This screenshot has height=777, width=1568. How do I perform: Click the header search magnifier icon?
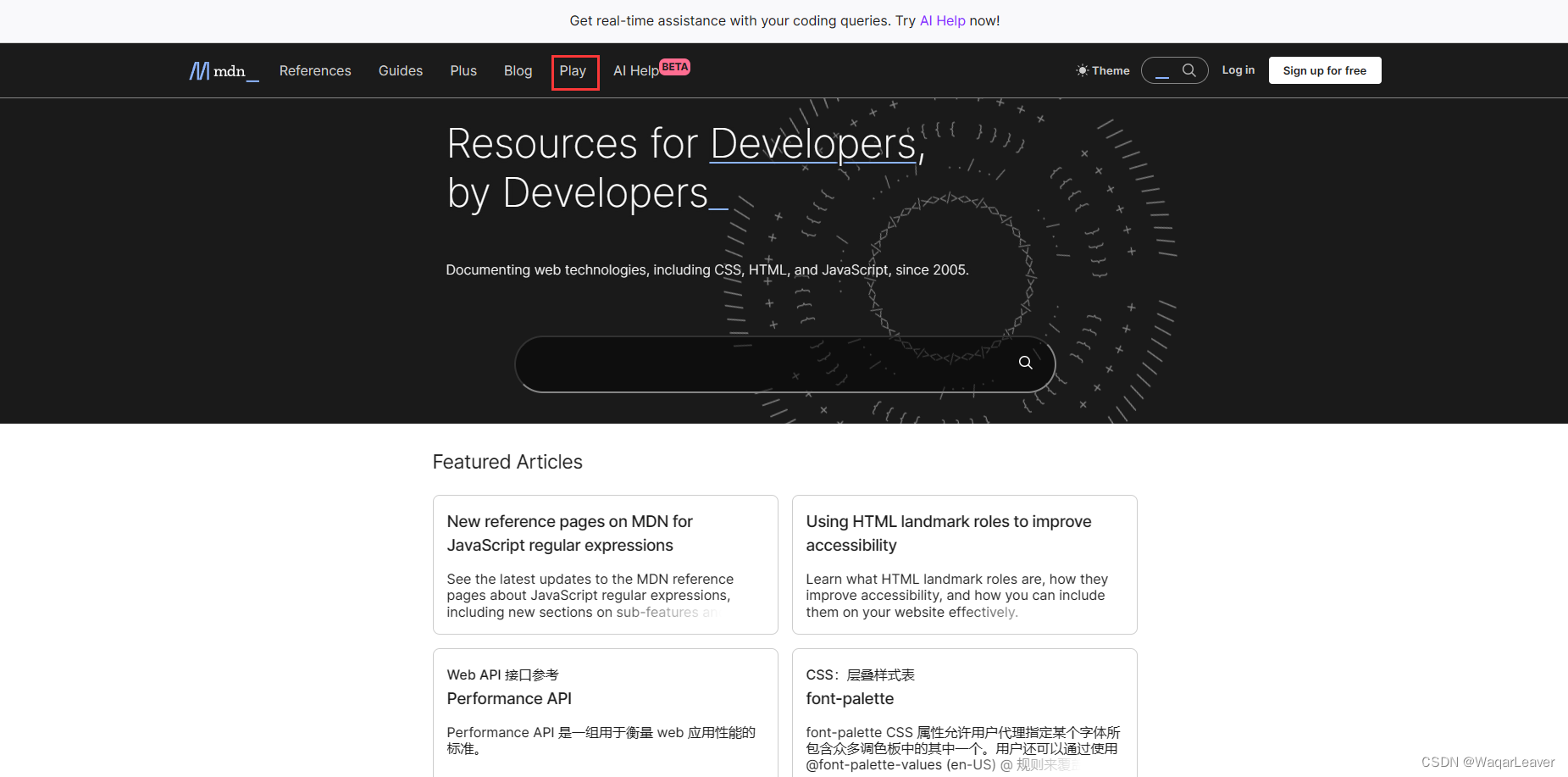click(1189, 70)
